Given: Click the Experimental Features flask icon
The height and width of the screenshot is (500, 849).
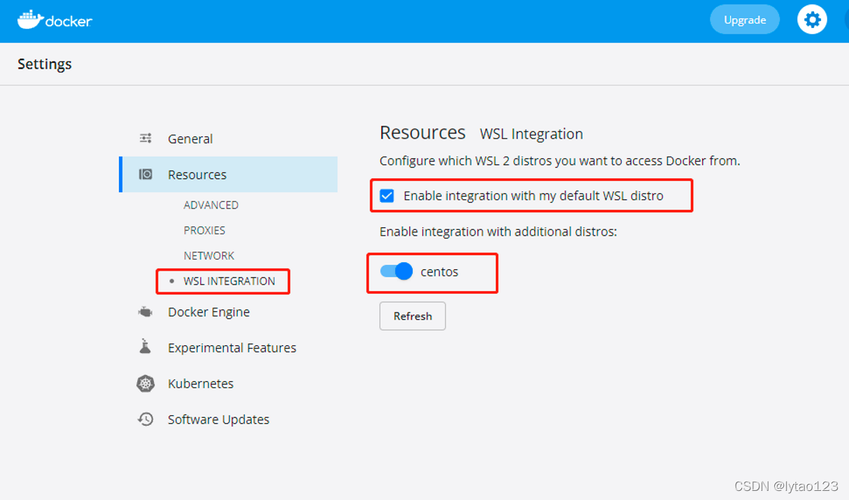Looking at the screenshot, I should [145, 347].
